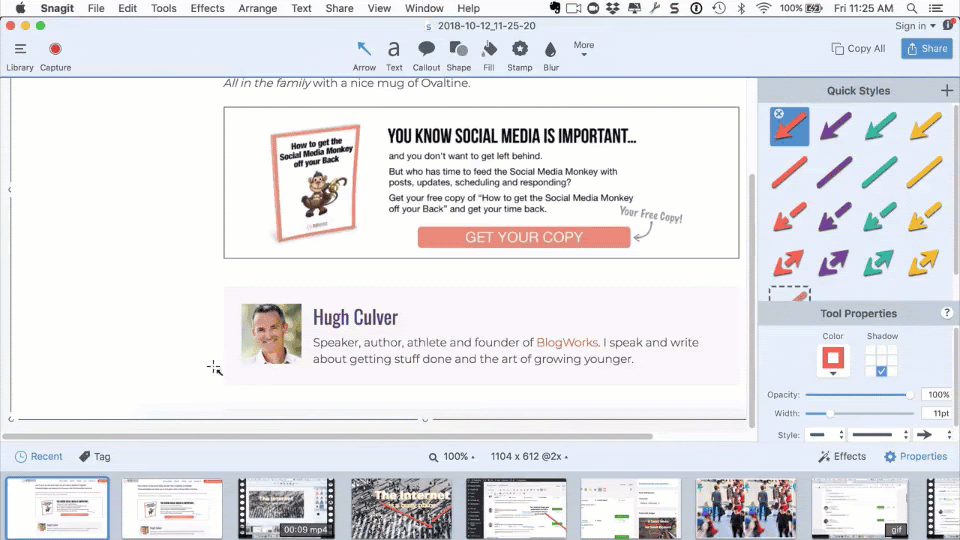Screen dimensions: 960x540
Task: Click the GET YOUR COPY button
Action: point(523,237)
